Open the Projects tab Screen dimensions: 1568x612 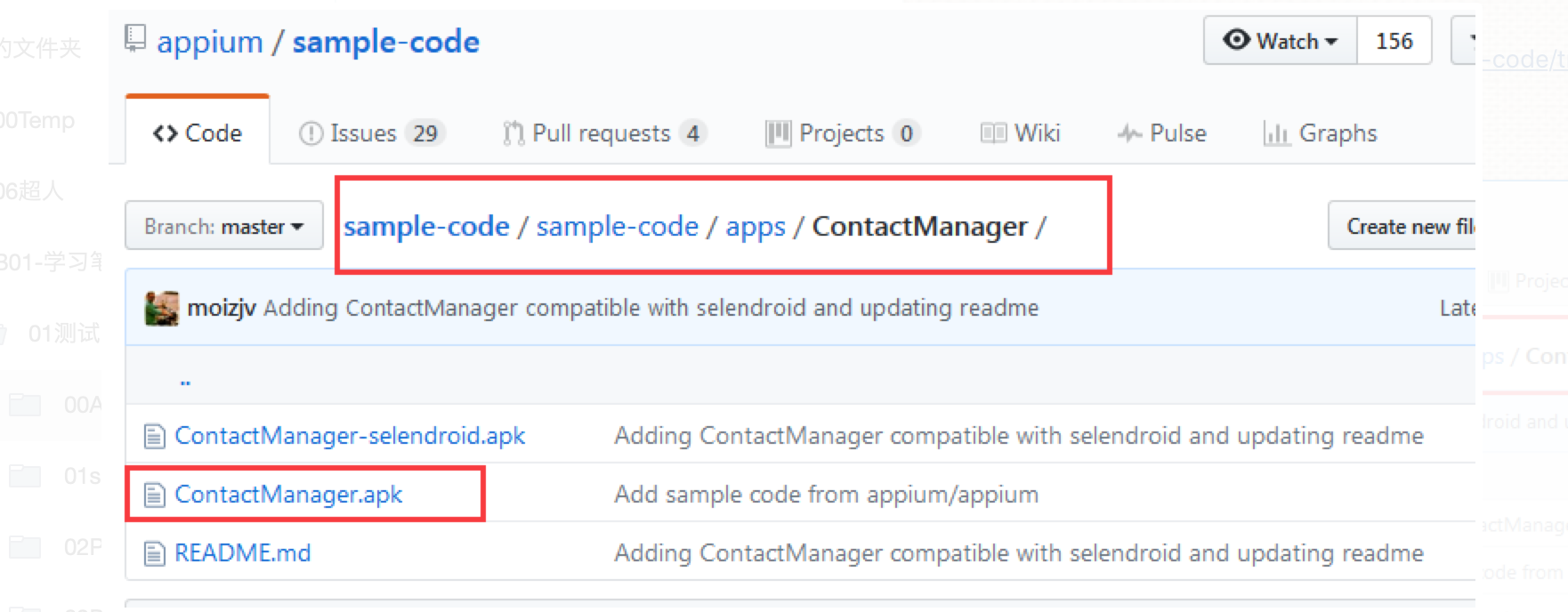coord(843,133)
